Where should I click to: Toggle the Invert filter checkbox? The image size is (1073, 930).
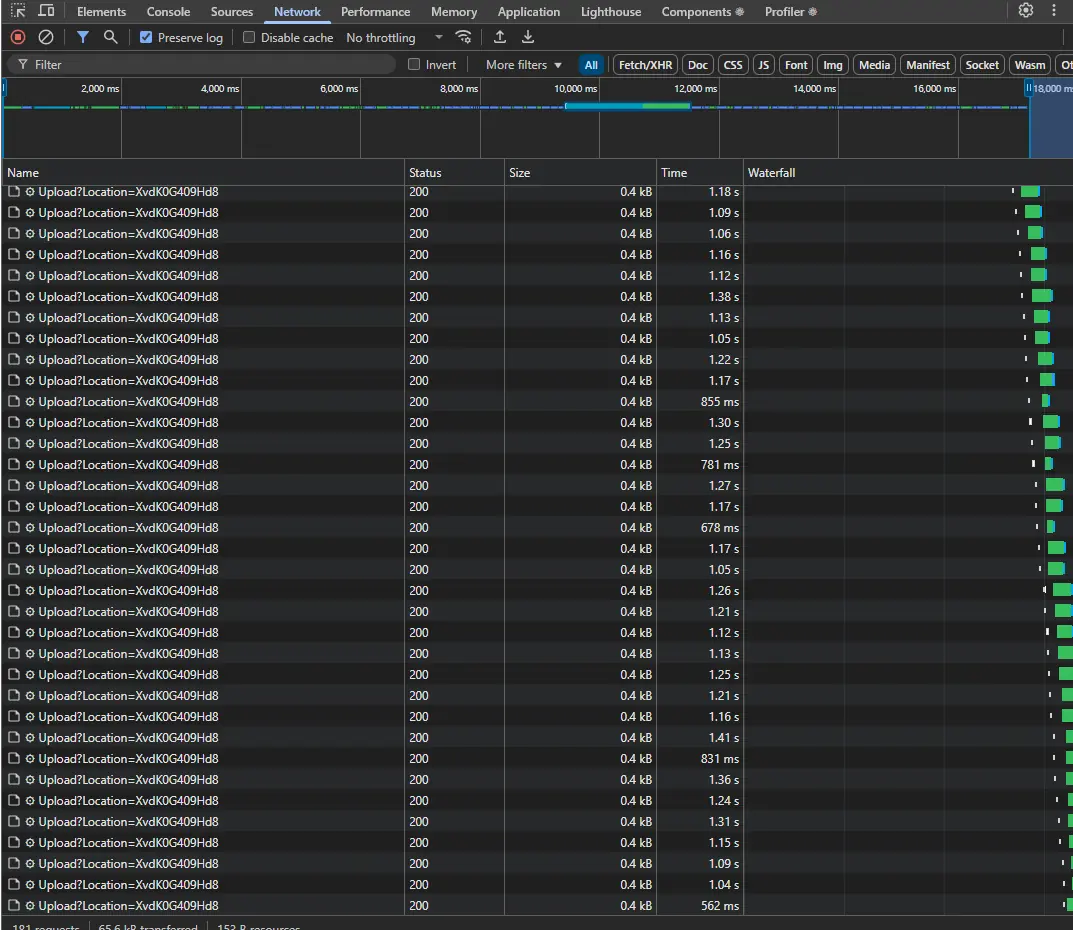tap(413, 64)
